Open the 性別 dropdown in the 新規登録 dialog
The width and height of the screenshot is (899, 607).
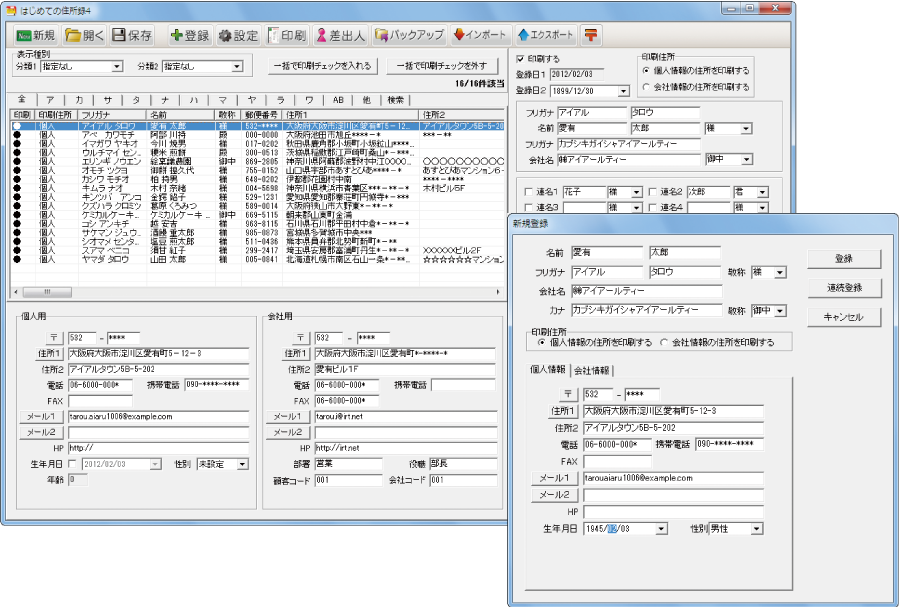coord(756,528)
